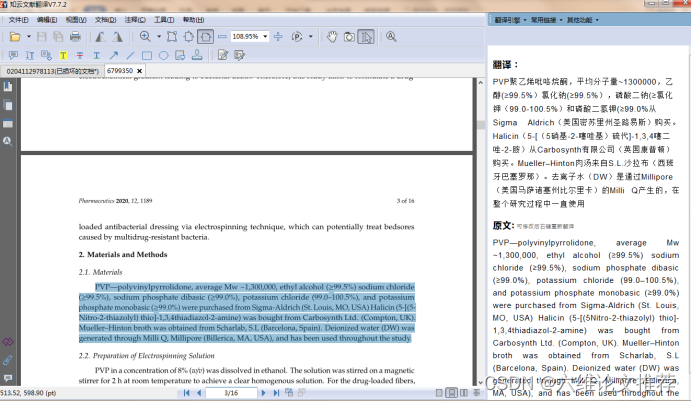Select the fit page view icon
The height and width of the screenshot is (402, 691).
point(189,37)
